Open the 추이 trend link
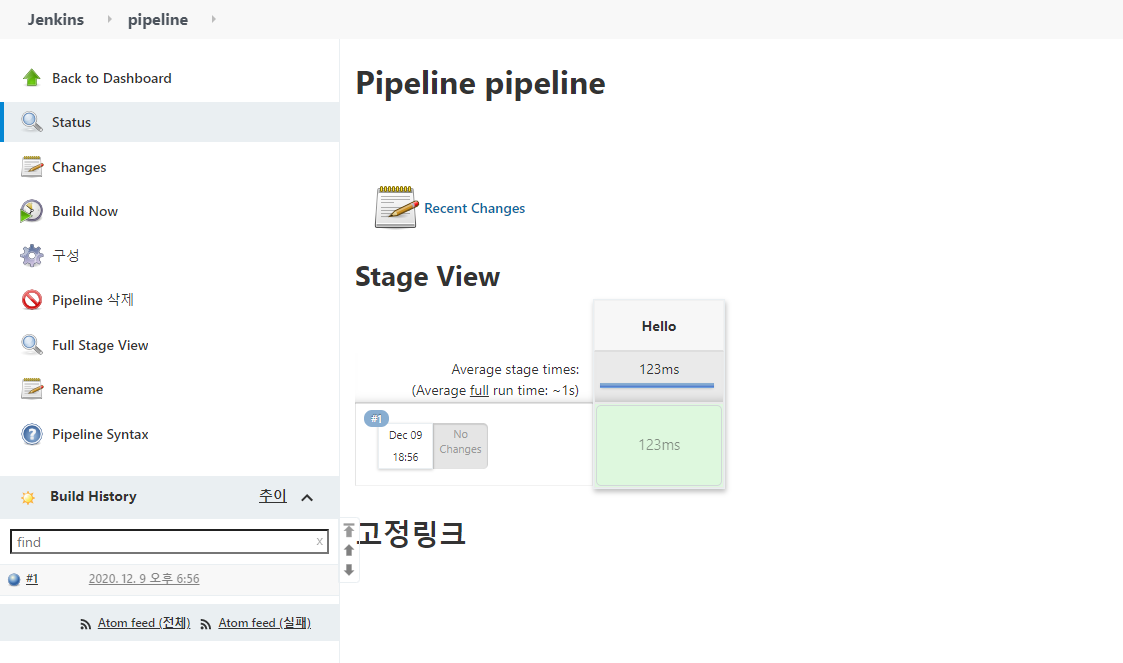 [273, 495]
